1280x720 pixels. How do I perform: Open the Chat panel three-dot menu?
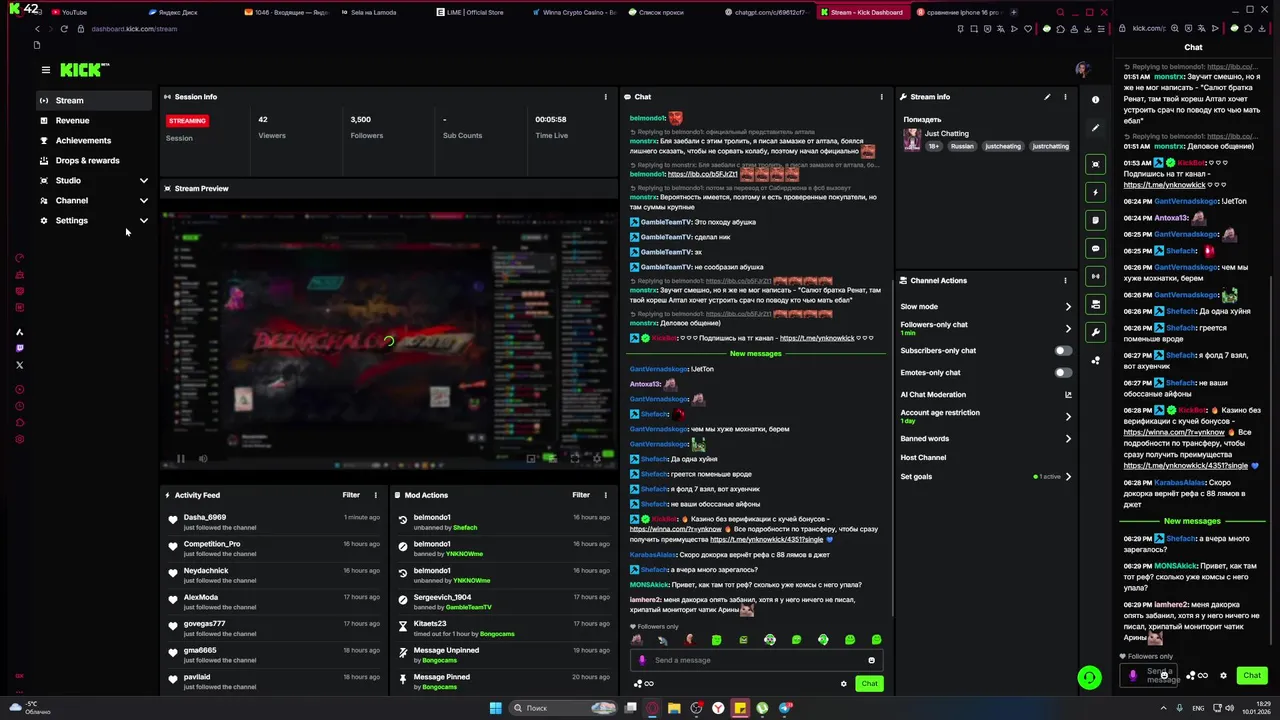[x=881, y=97]
